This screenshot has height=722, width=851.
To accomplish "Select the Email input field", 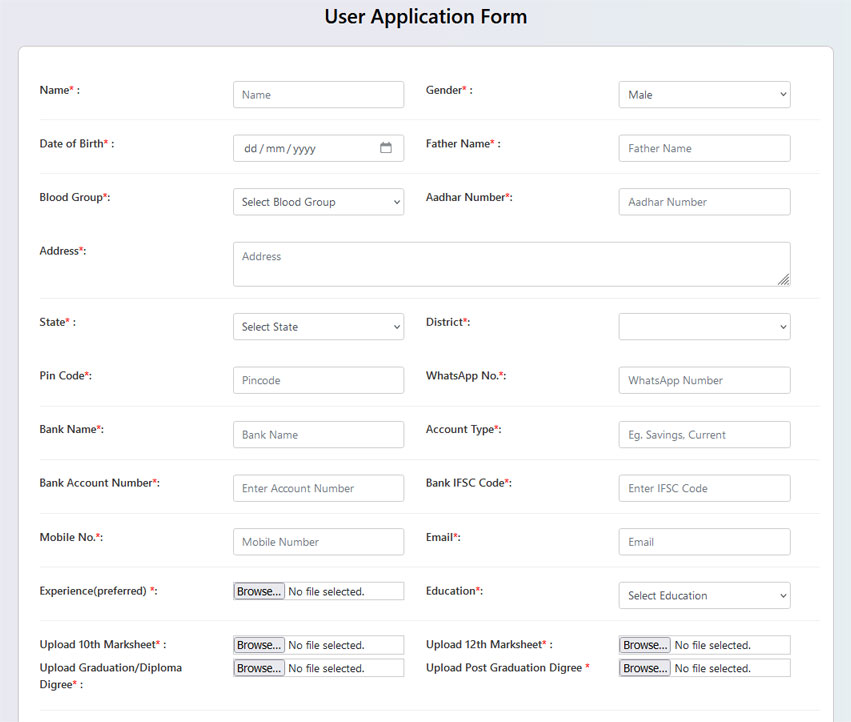I will [x=703, y=541].
